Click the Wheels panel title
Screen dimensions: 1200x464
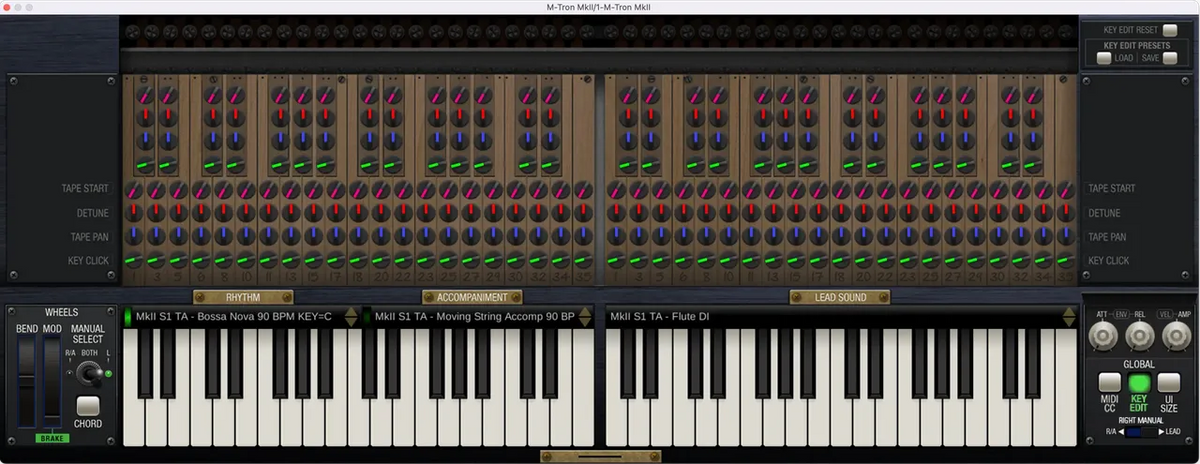click(61, 313)
